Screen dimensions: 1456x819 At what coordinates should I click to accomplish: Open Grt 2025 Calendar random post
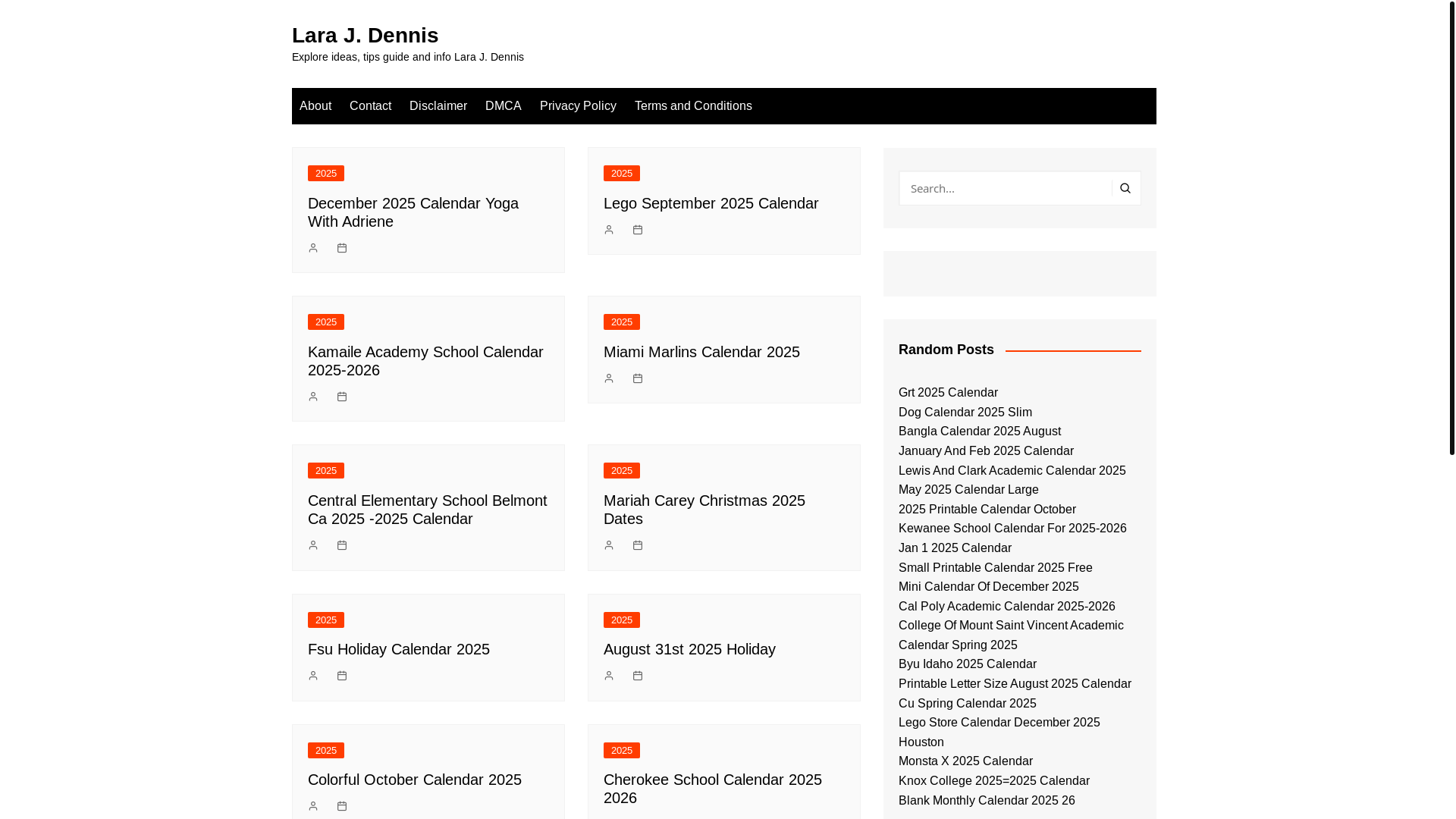948,393
